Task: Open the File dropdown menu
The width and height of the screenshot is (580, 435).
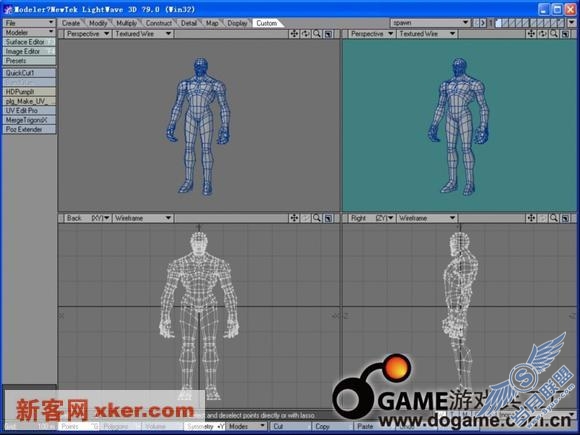Action: [29, 23]
